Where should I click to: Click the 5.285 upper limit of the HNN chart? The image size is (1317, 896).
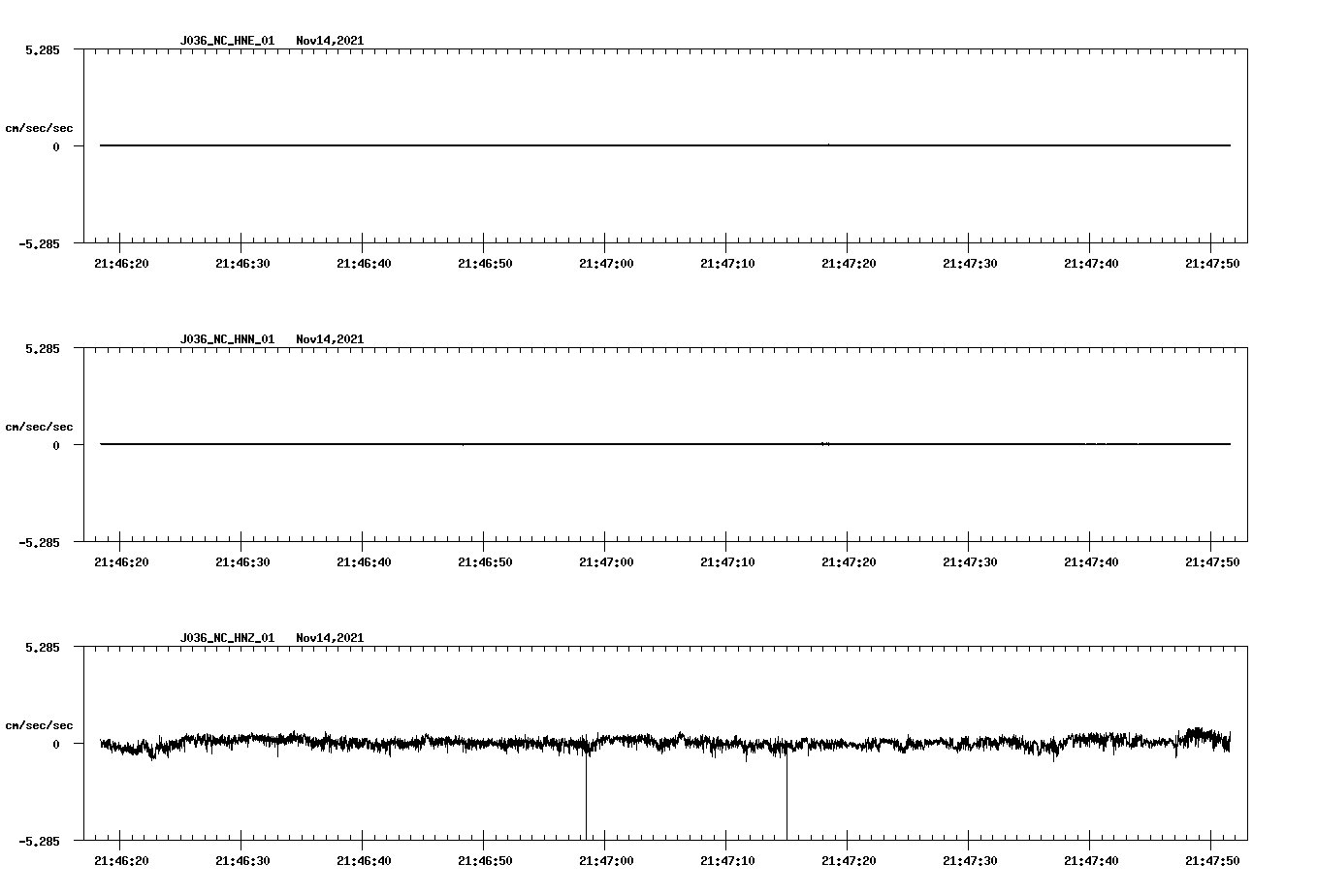[43, 349]
